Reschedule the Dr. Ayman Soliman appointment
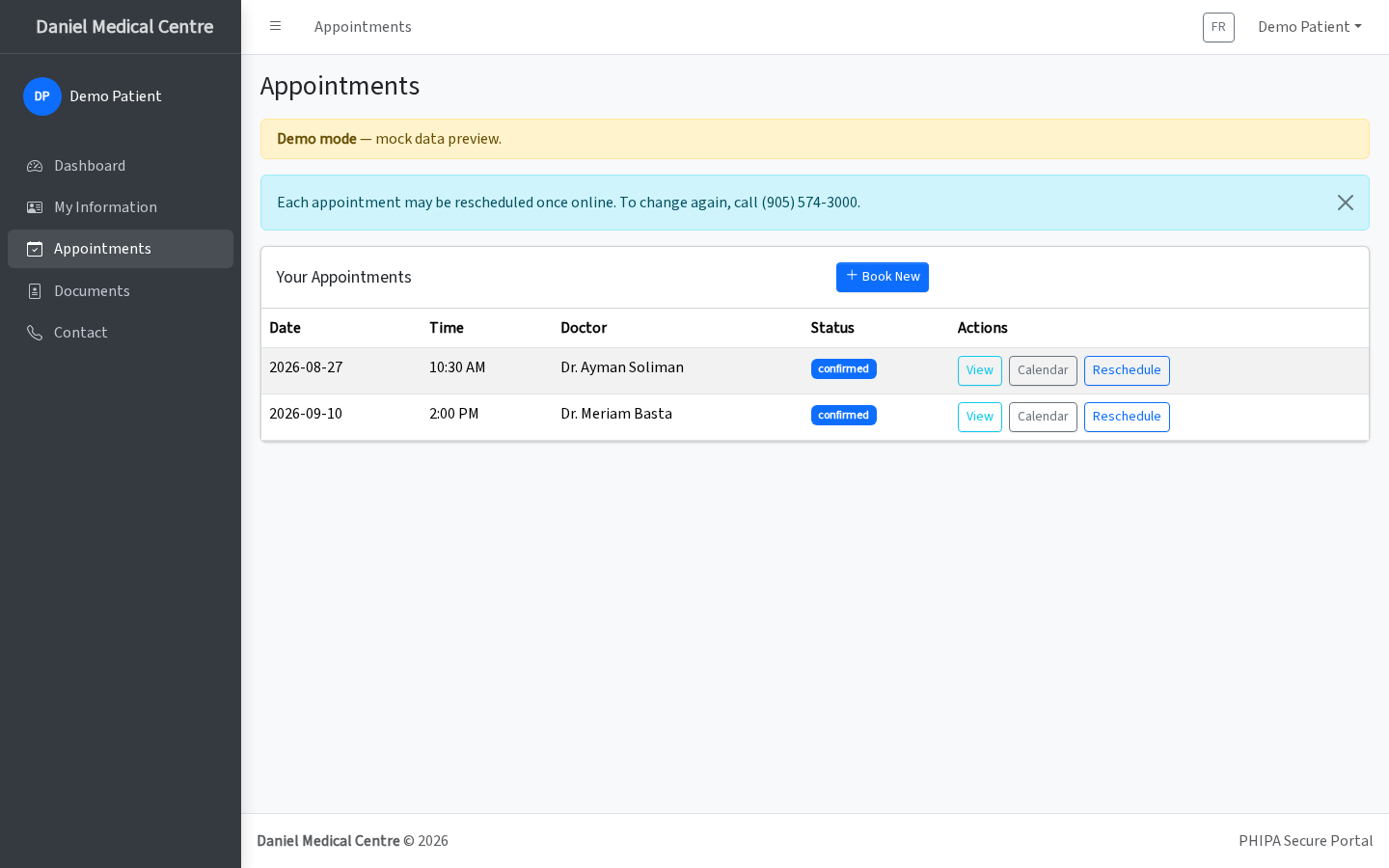The image size is (1389, 868). click(1127, 370)
